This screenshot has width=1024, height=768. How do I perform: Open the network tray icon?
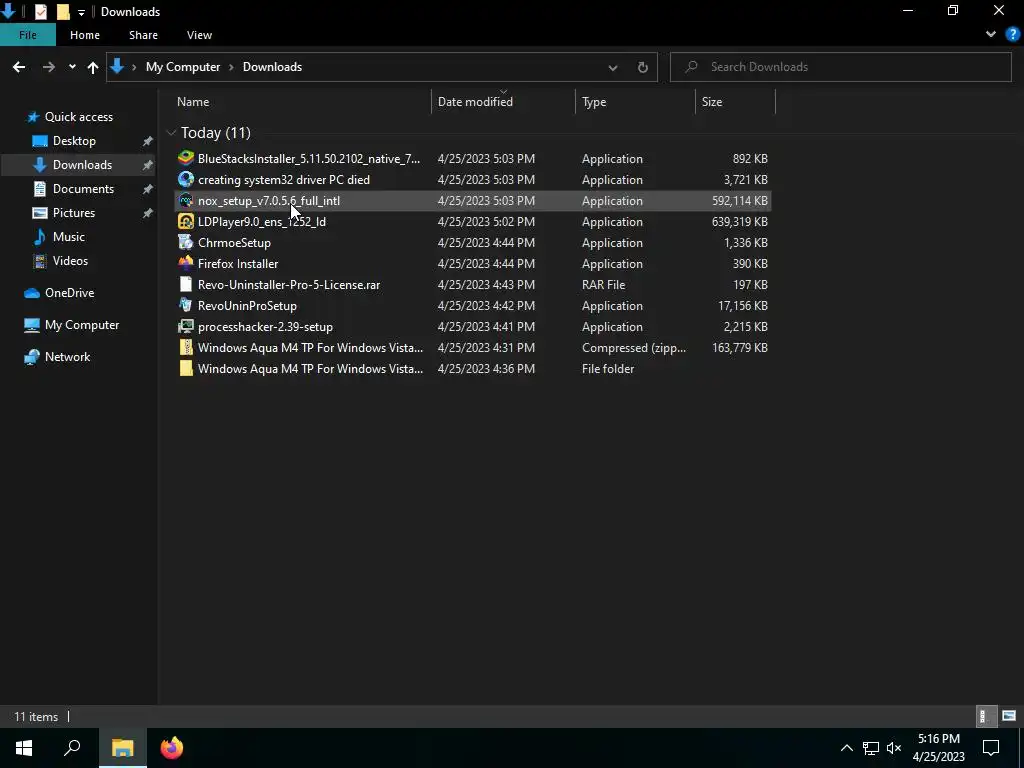coord(871,748)
